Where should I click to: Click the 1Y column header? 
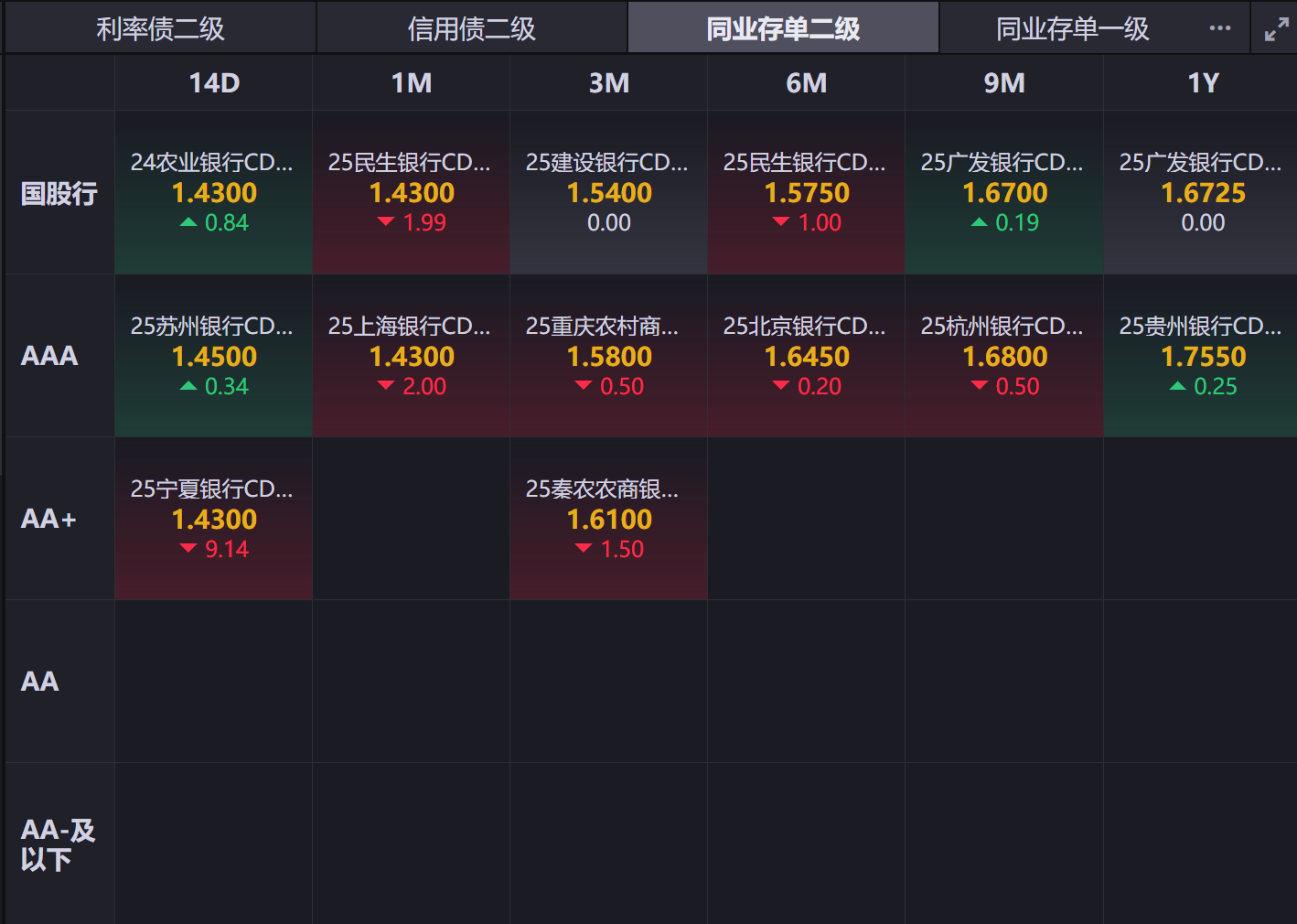pyautogui.click(x=1202, y=83)
